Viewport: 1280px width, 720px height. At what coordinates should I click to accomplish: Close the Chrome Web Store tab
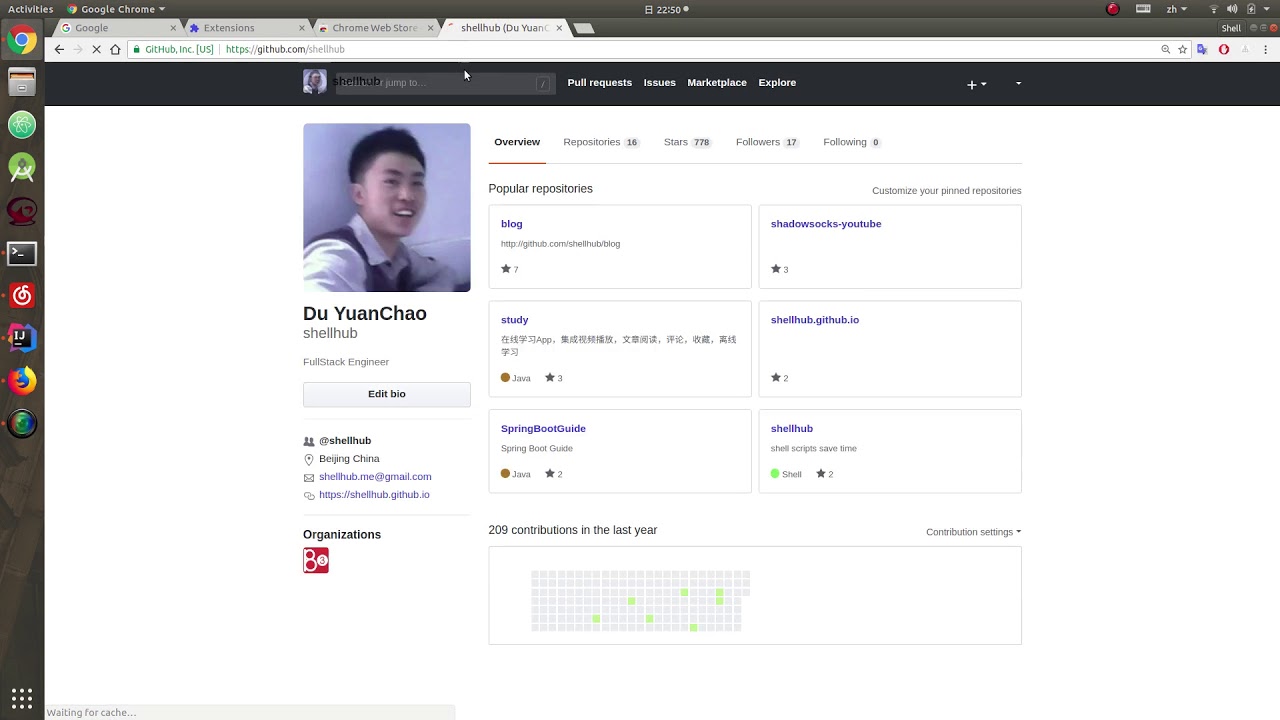[431, 28]
